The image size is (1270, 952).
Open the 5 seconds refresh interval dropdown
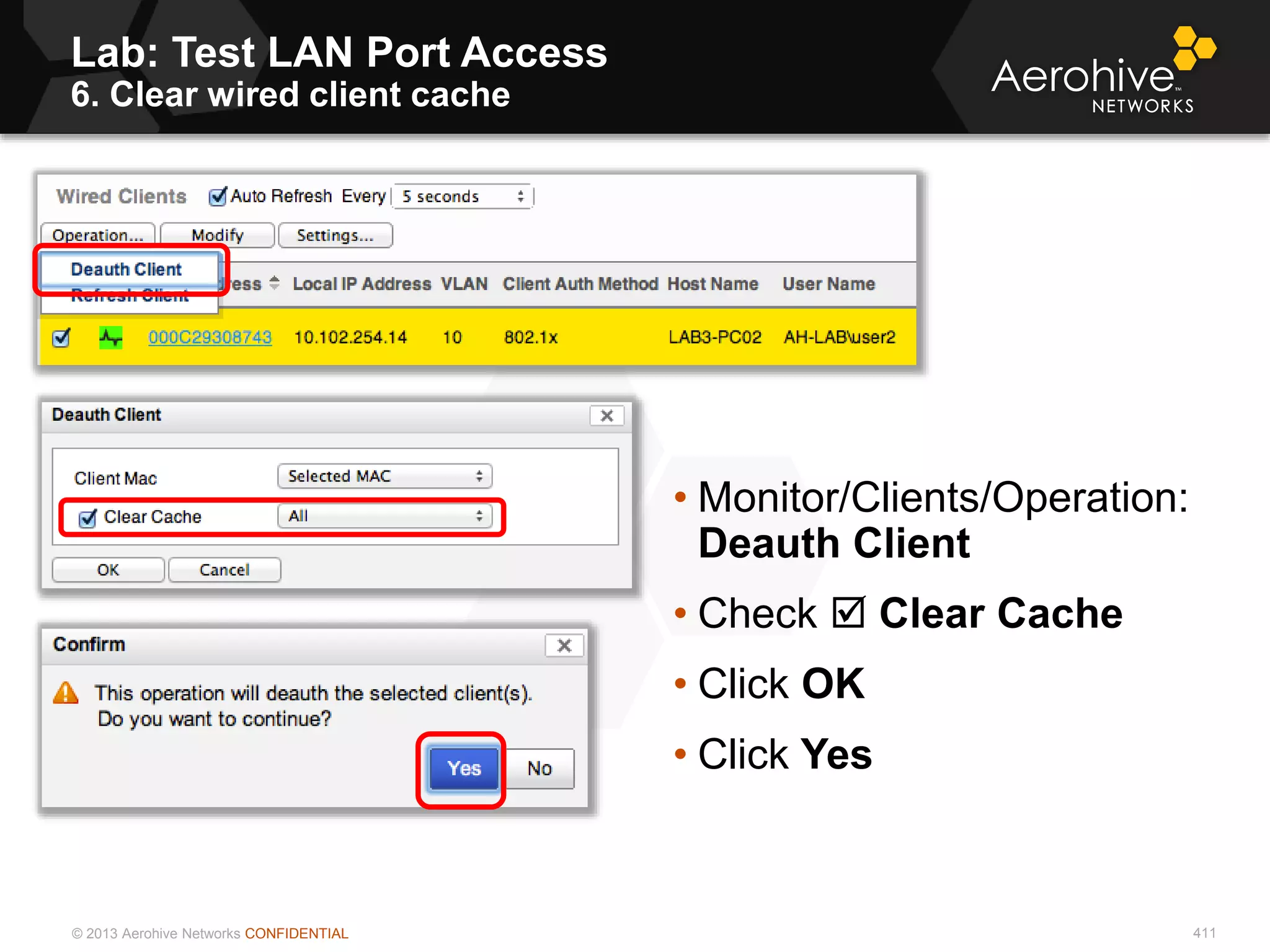(463, 196)
